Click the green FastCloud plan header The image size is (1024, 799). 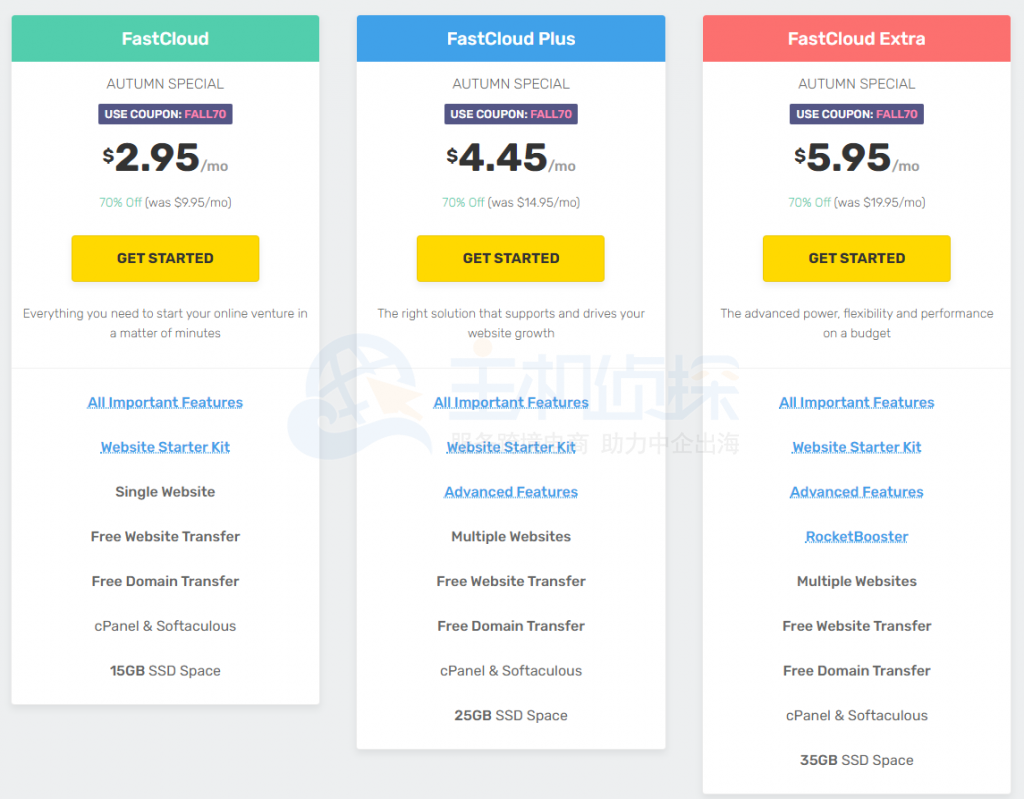tap(165, 39)
